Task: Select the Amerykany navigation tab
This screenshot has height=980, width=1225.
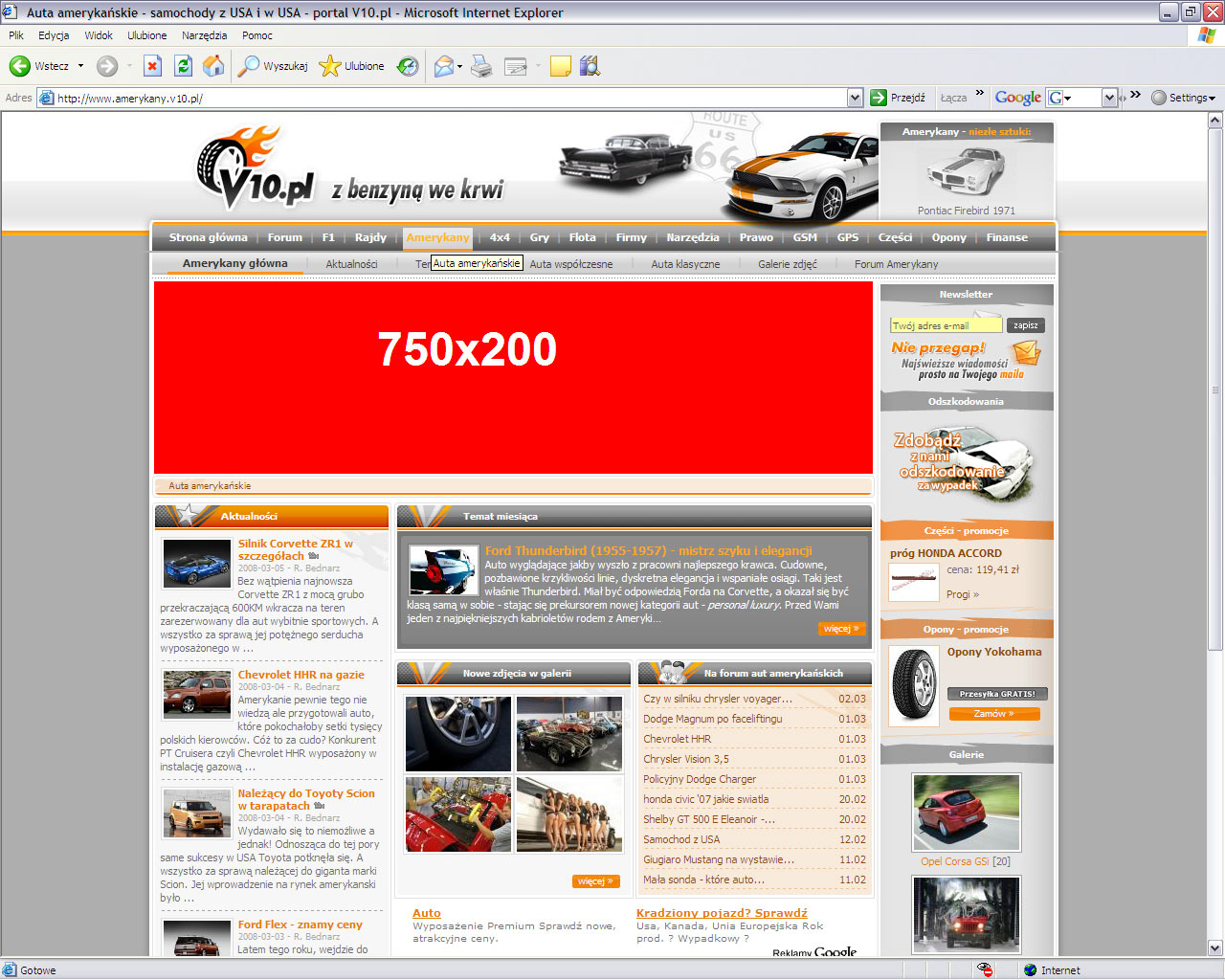Action: pos(437,237)
